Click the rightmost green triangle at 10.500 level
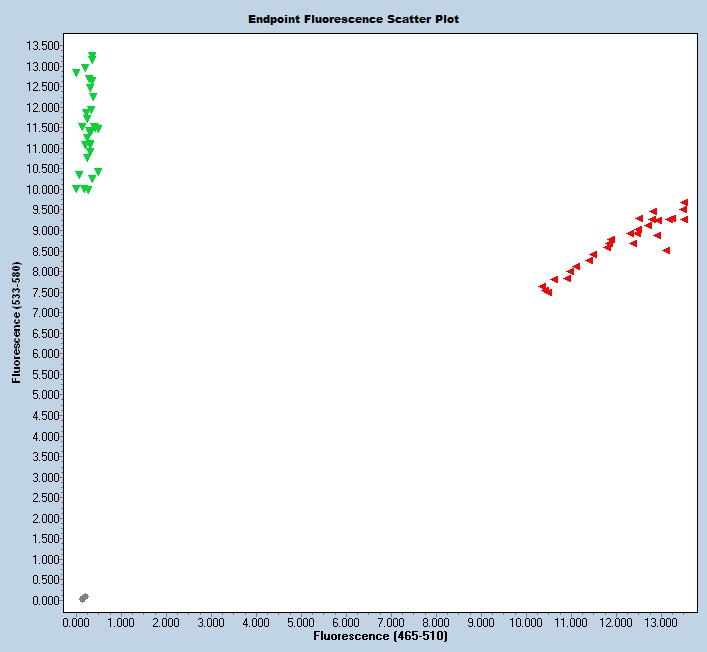This screenshot has width=707, height=652. point(98,172)
